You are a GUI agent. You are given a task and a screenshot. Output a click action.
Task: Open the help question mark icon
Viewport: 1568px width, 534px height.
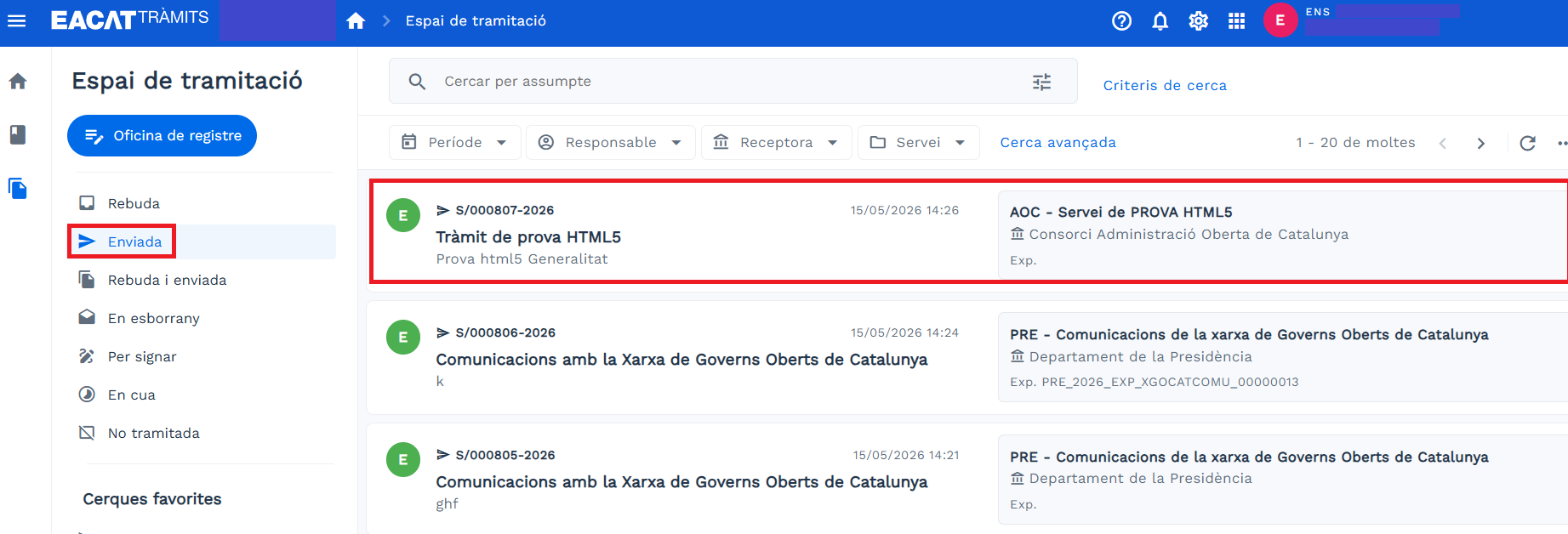(x=1121, y=20)
